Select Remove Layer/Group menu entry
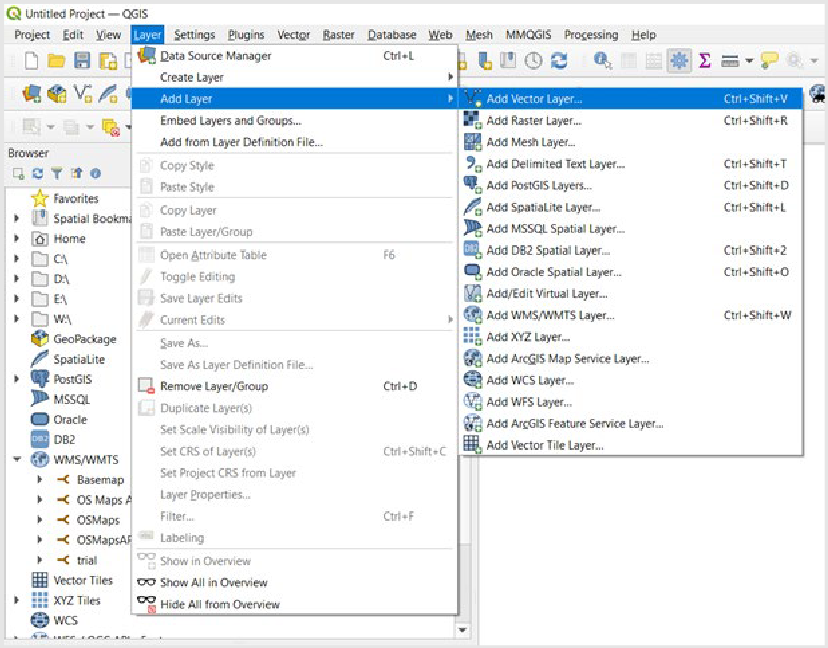 (x=295, y=386)
